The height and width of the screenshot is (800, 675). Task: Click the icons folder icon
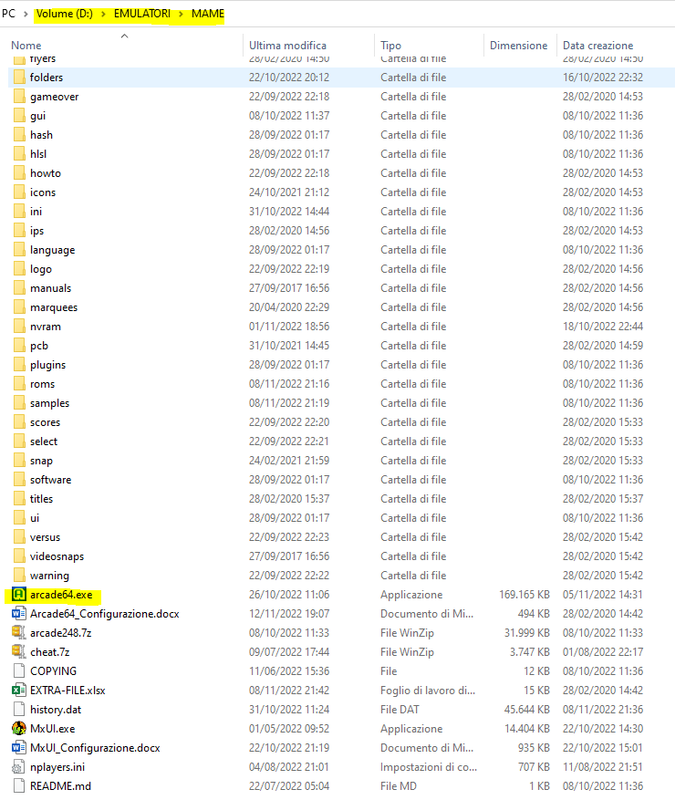(19, 192)
